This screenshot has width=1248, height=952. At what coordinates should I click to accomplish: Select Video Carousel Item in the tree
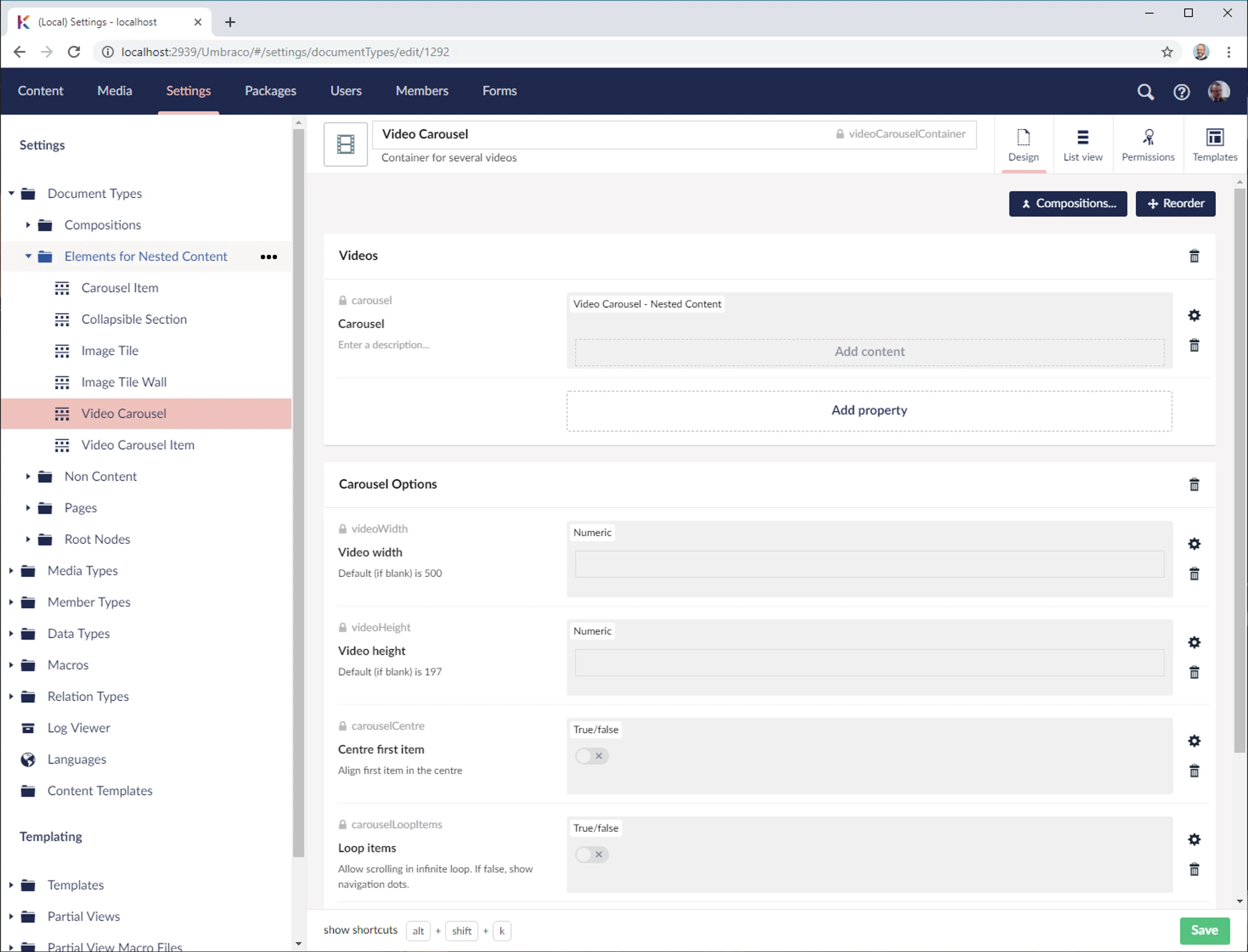click(138, 445)
